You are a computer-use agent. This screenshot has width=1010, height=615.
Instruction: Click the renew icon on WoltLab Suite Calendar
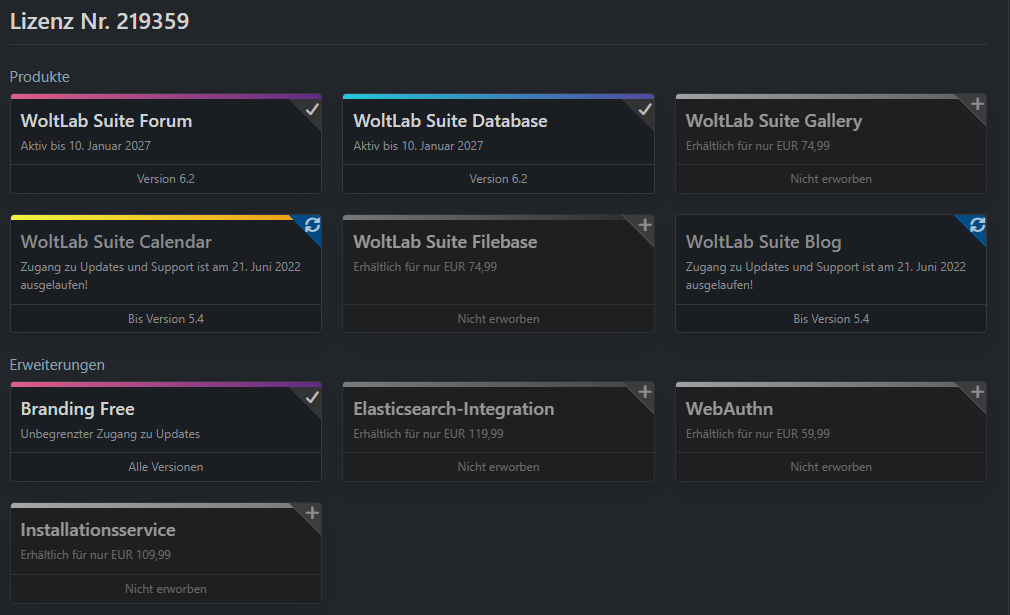click(x=312, y=225)
